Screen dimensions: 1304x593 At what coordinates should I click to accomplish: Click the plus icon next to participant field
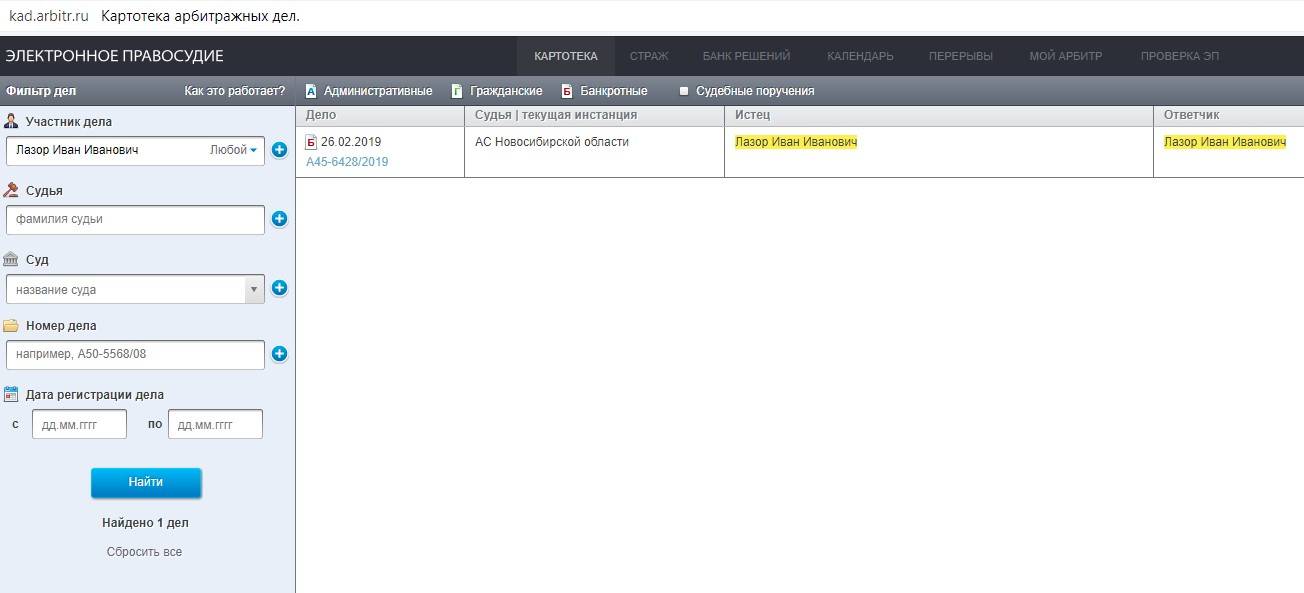pyautogui.click(x=279, y=150)
